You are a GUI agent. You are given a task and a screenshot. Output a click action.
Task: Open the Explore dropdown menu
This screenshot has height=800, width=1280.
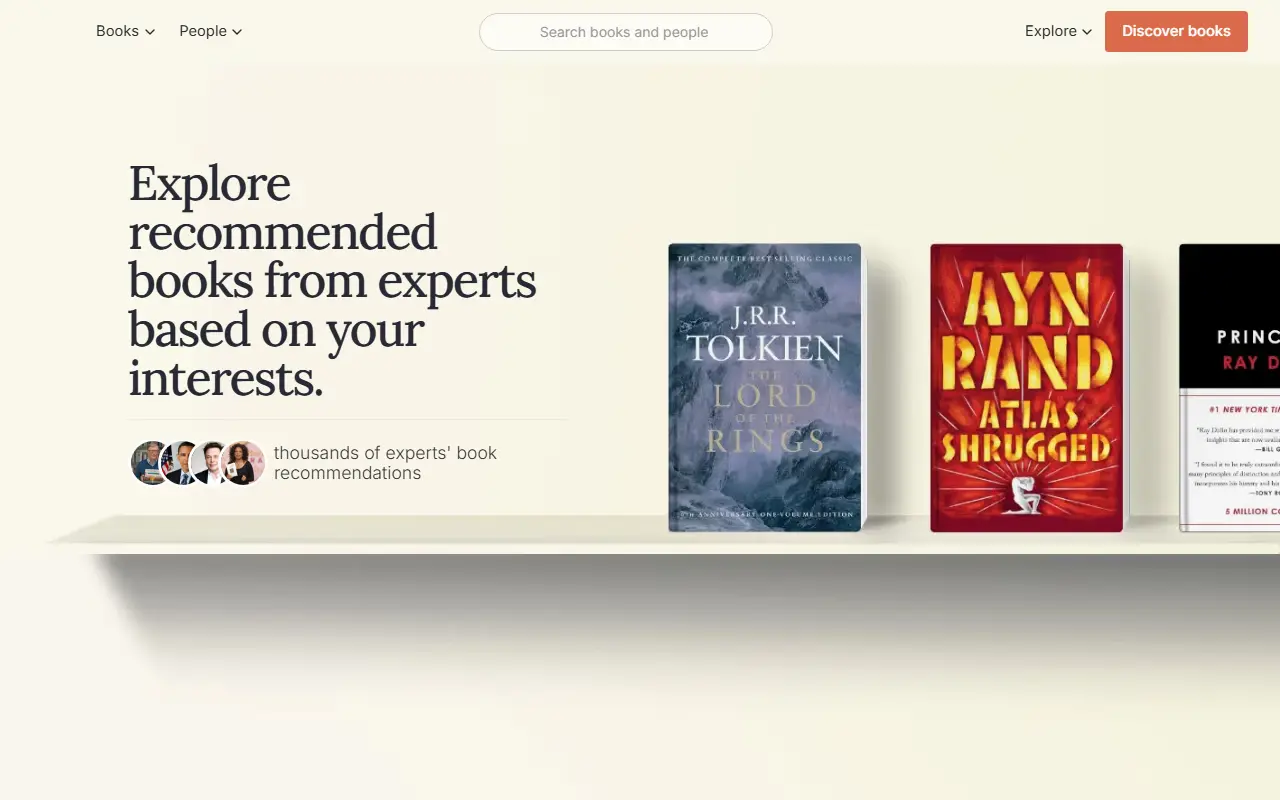click(x=1058, y=31)
